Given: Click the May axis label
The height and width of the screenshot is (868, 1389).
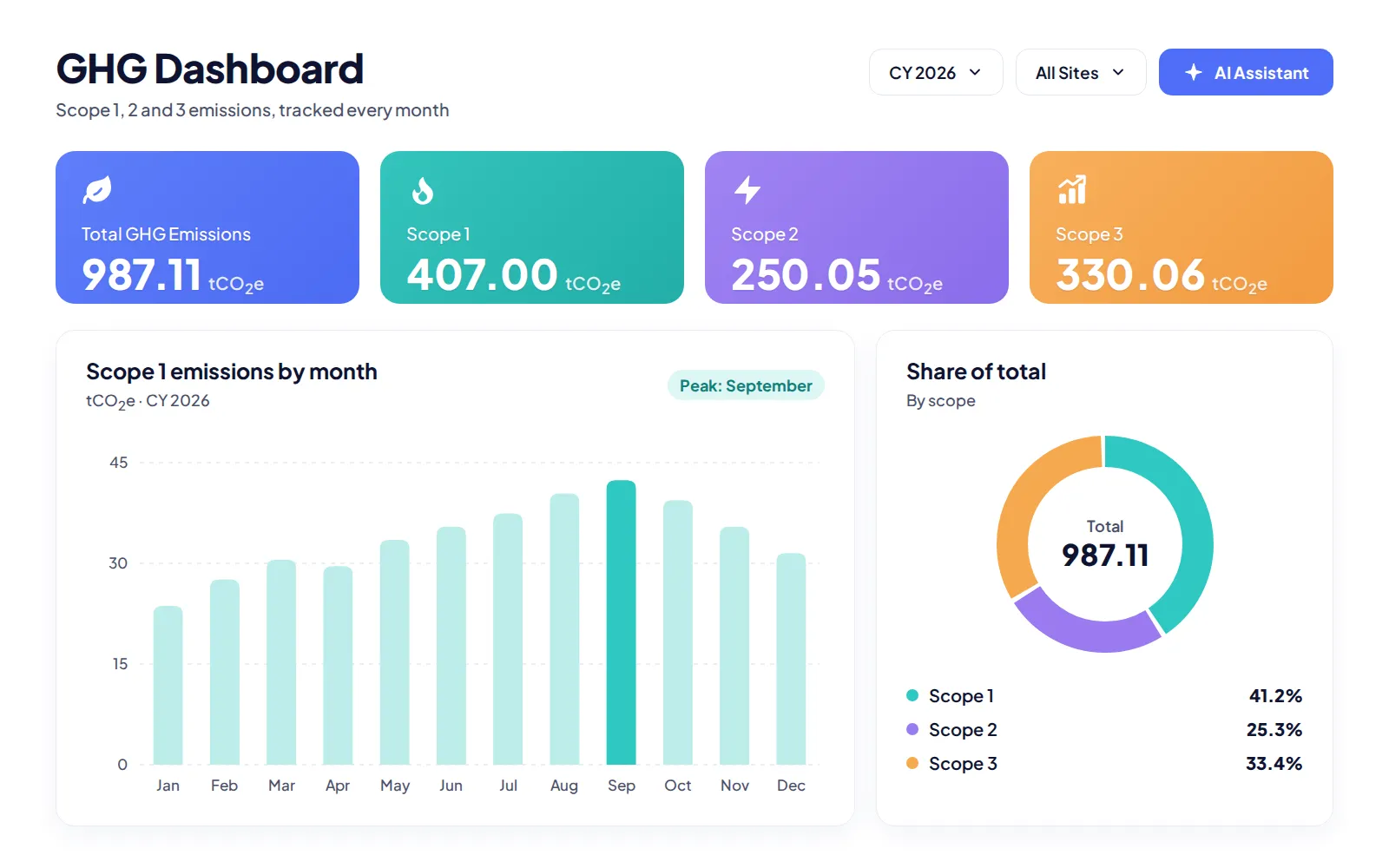Looking at the screenshot, I should click(394, 785).
